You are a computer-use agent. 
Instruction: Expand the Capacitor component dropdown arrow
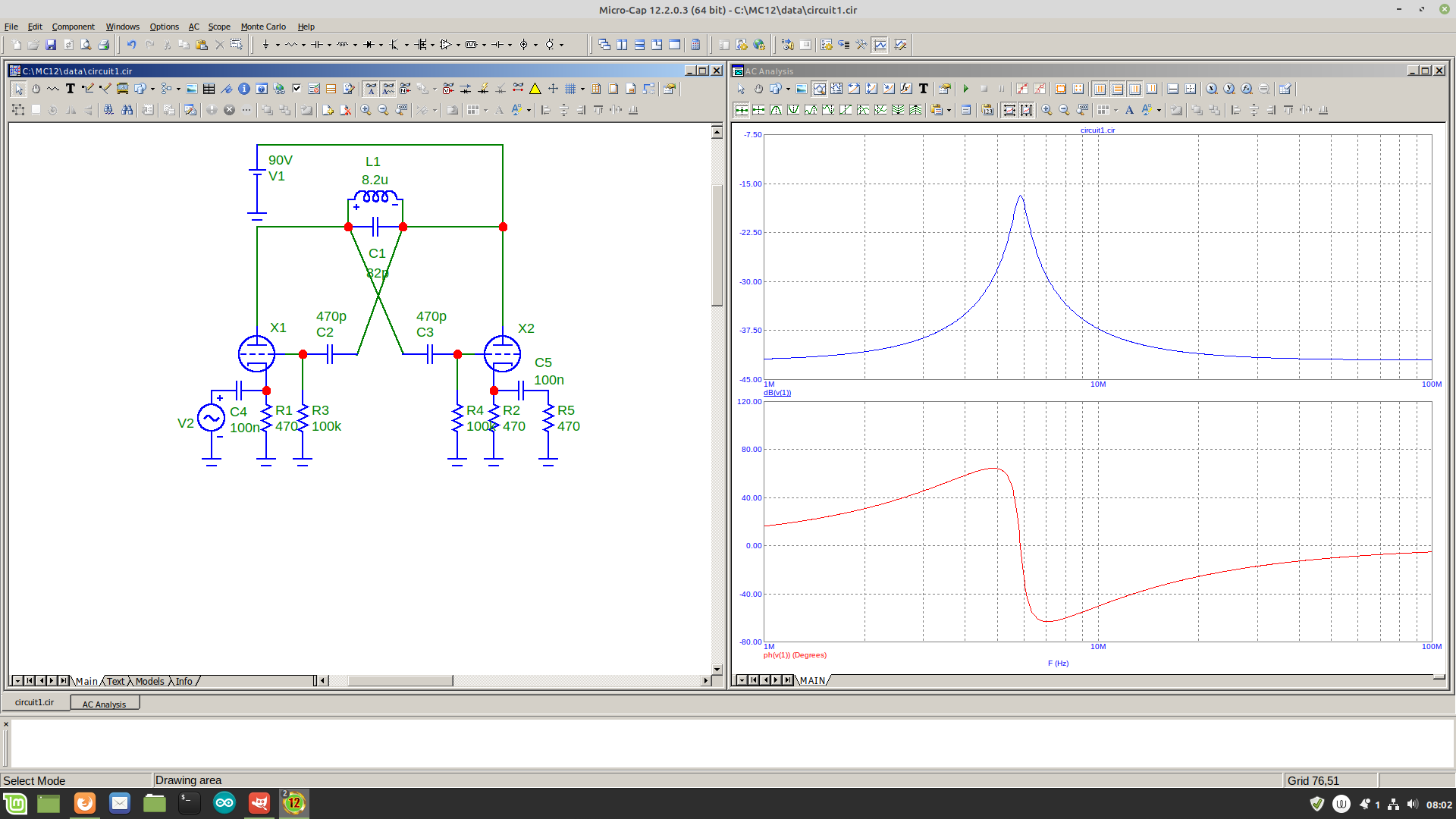(x=329, y=45)
